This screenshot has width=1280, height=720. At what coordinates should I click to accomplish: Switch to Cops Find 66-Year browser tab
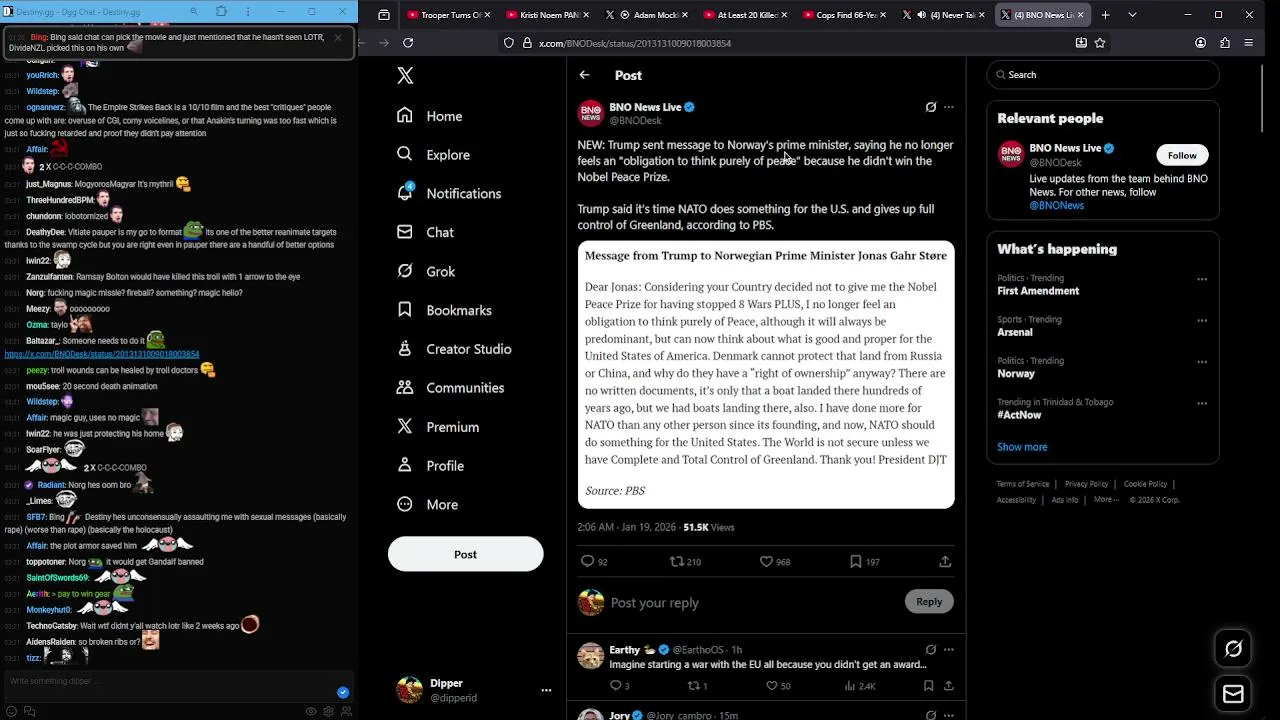coord(844,15)
